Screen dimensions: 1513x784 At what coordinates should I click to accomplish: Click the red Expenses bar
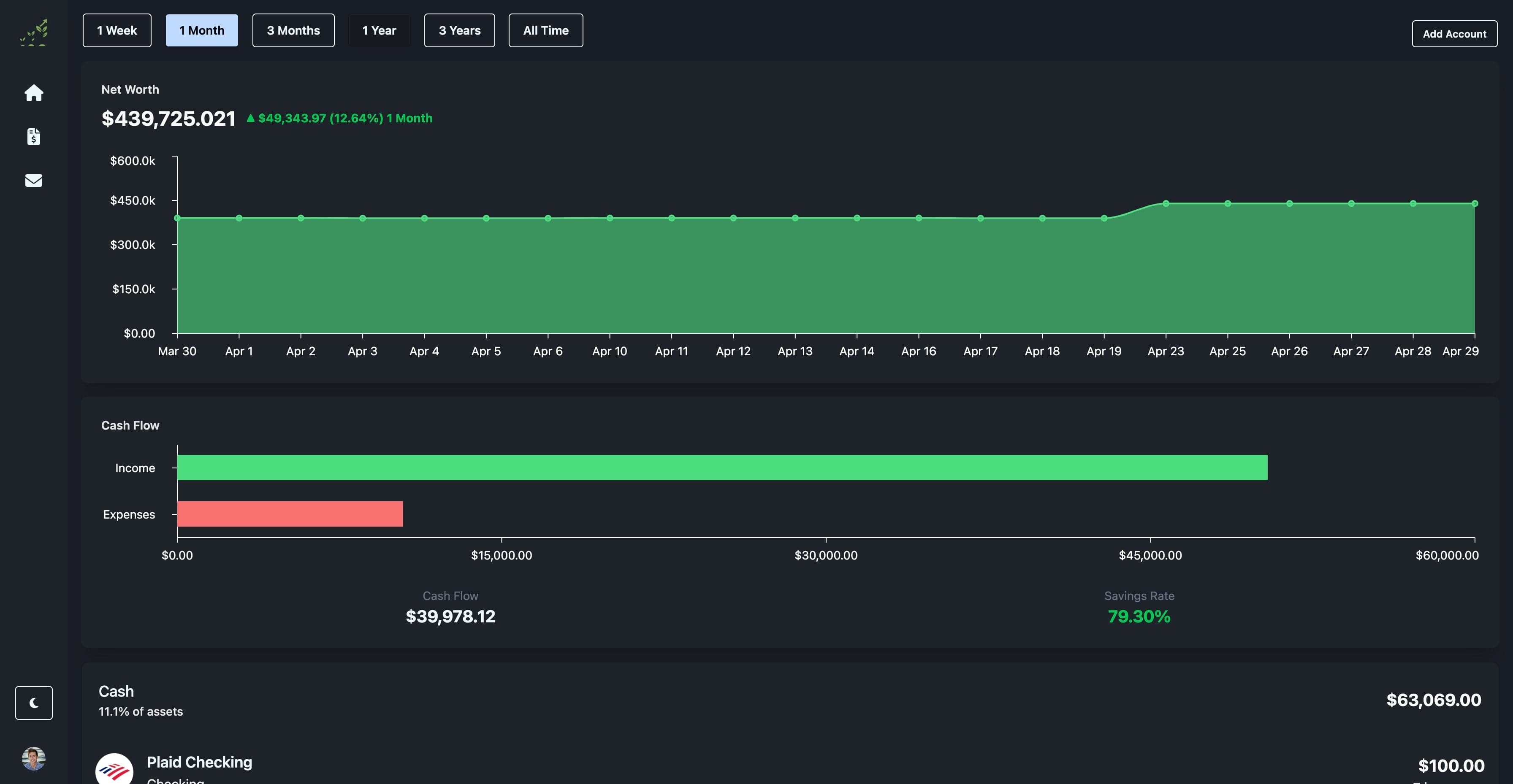[290, 514]
